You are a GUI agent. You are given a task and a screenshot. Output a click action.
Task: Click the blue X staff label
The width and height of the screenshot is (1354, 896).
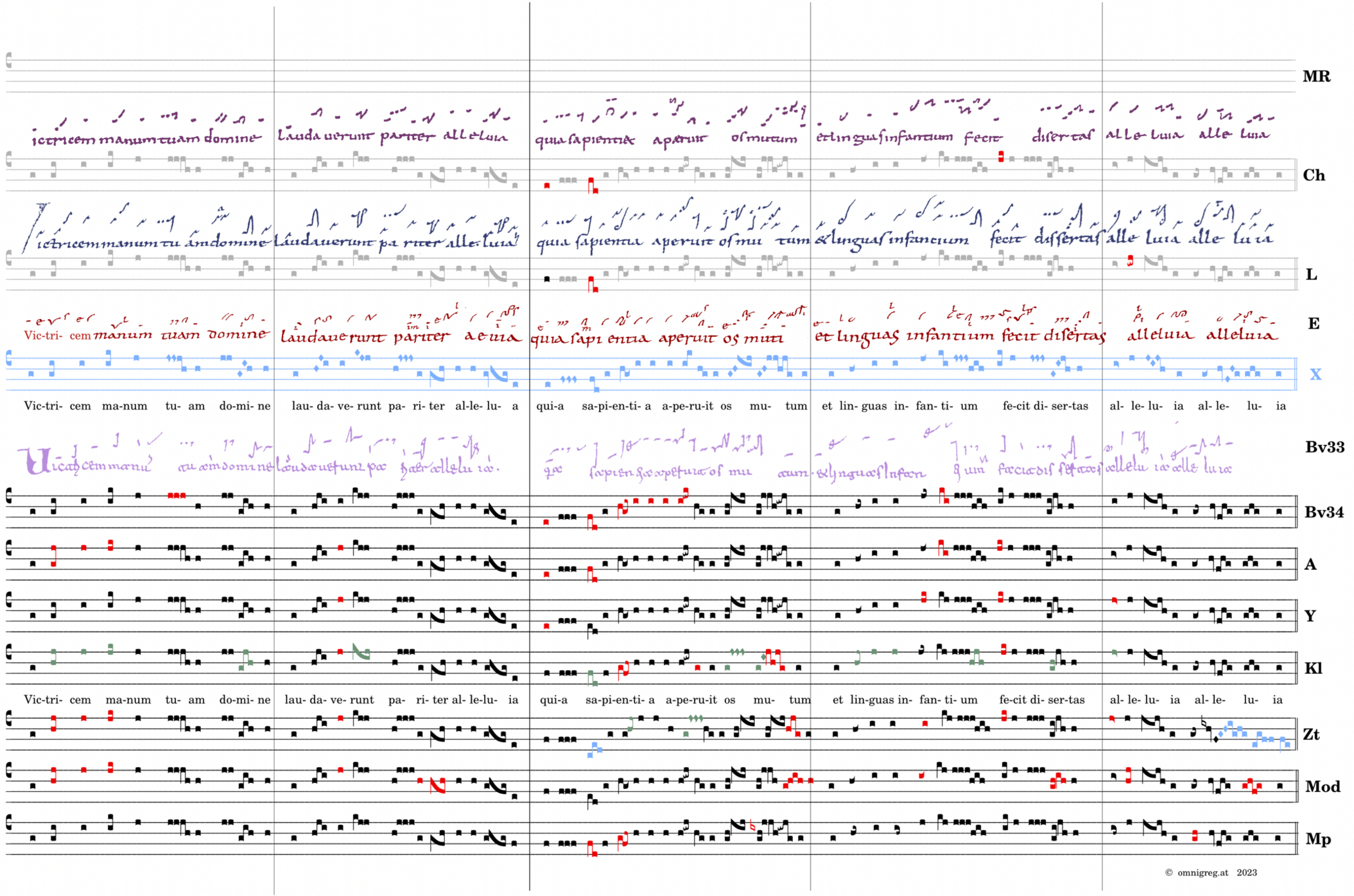tap(1315, 374)
